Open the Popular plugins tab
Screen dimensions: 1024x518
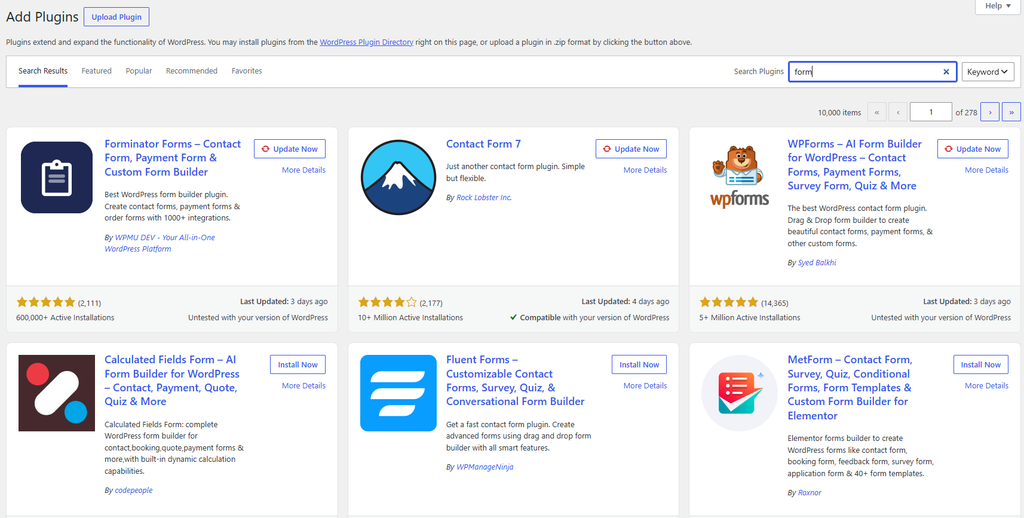tap(139, 71)
